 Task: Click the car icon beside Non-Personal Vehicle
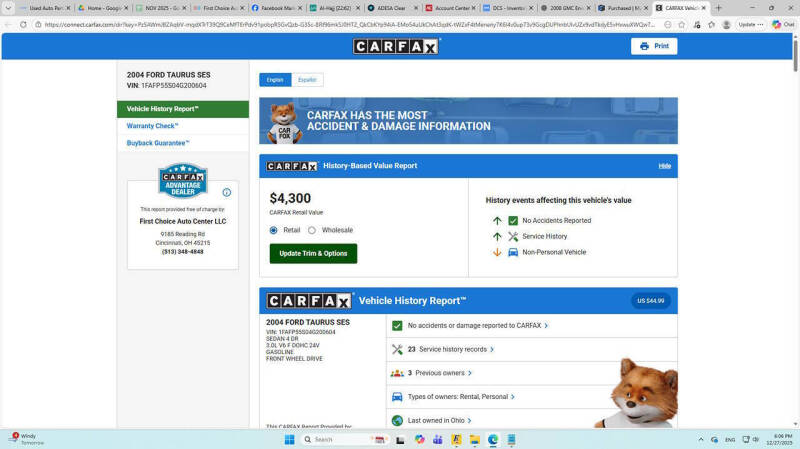coord(513,253)
